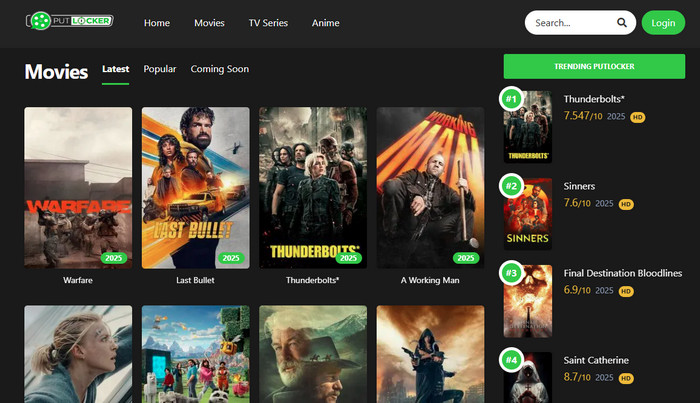Click the 7.6/10 rating text
The image size is (700, 403).
[x=577, y=203]
